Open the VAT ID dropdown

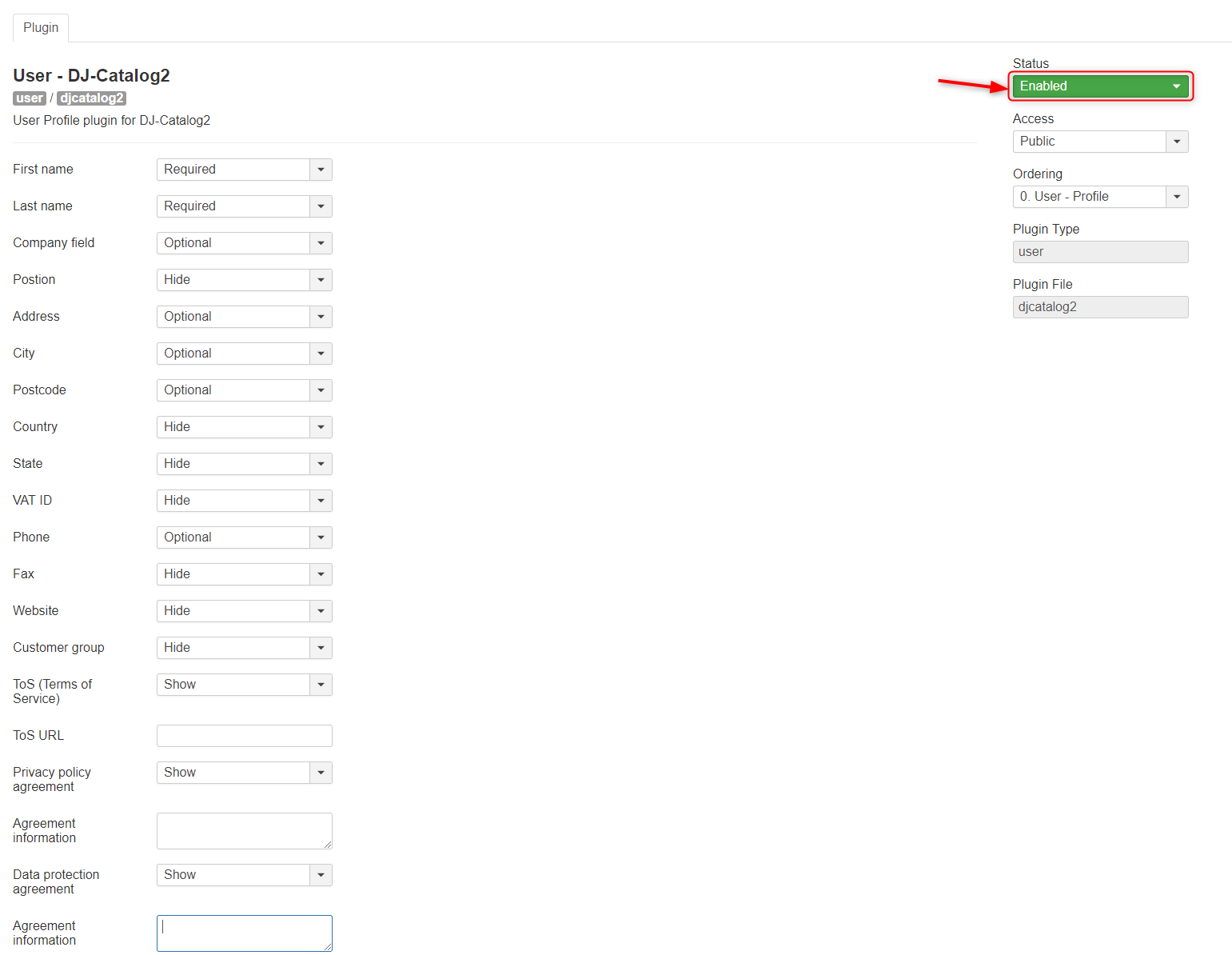(x=245, y=501)
